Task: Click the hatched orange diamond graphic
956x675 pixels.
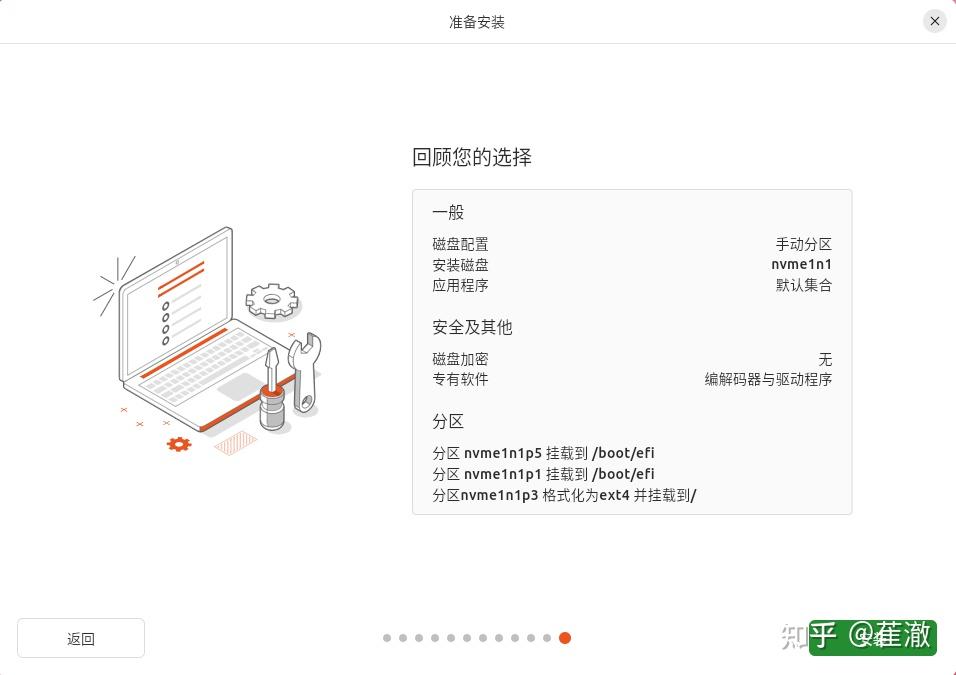Action: 235,443
